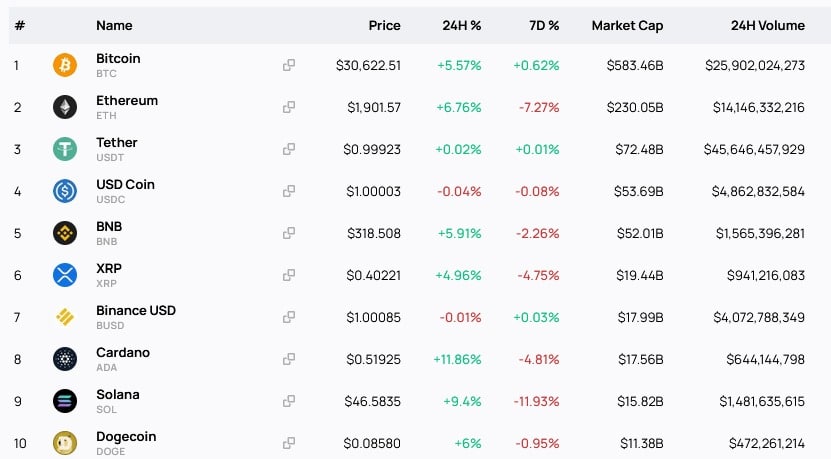Sort table by the # rank column
831x459 pixels.
[20, 25]
